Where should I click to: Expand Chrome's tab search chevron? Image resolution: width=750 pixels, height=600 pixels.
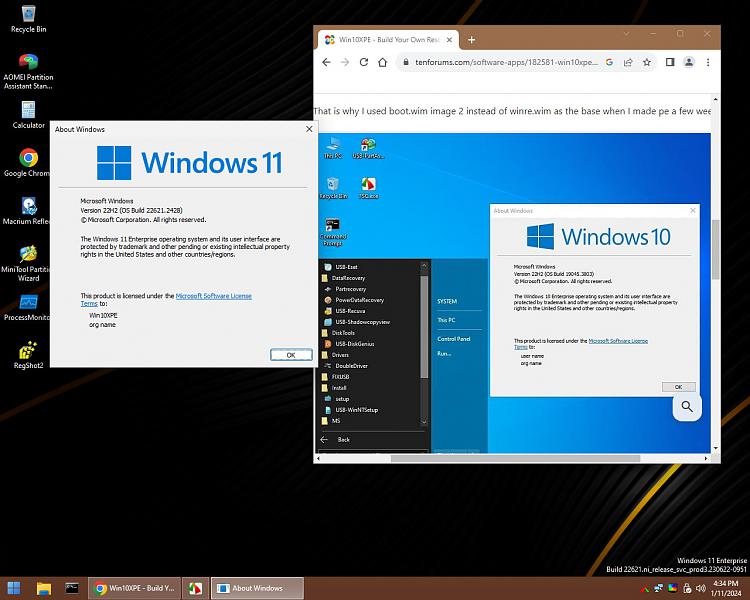[x=627, y=33]
